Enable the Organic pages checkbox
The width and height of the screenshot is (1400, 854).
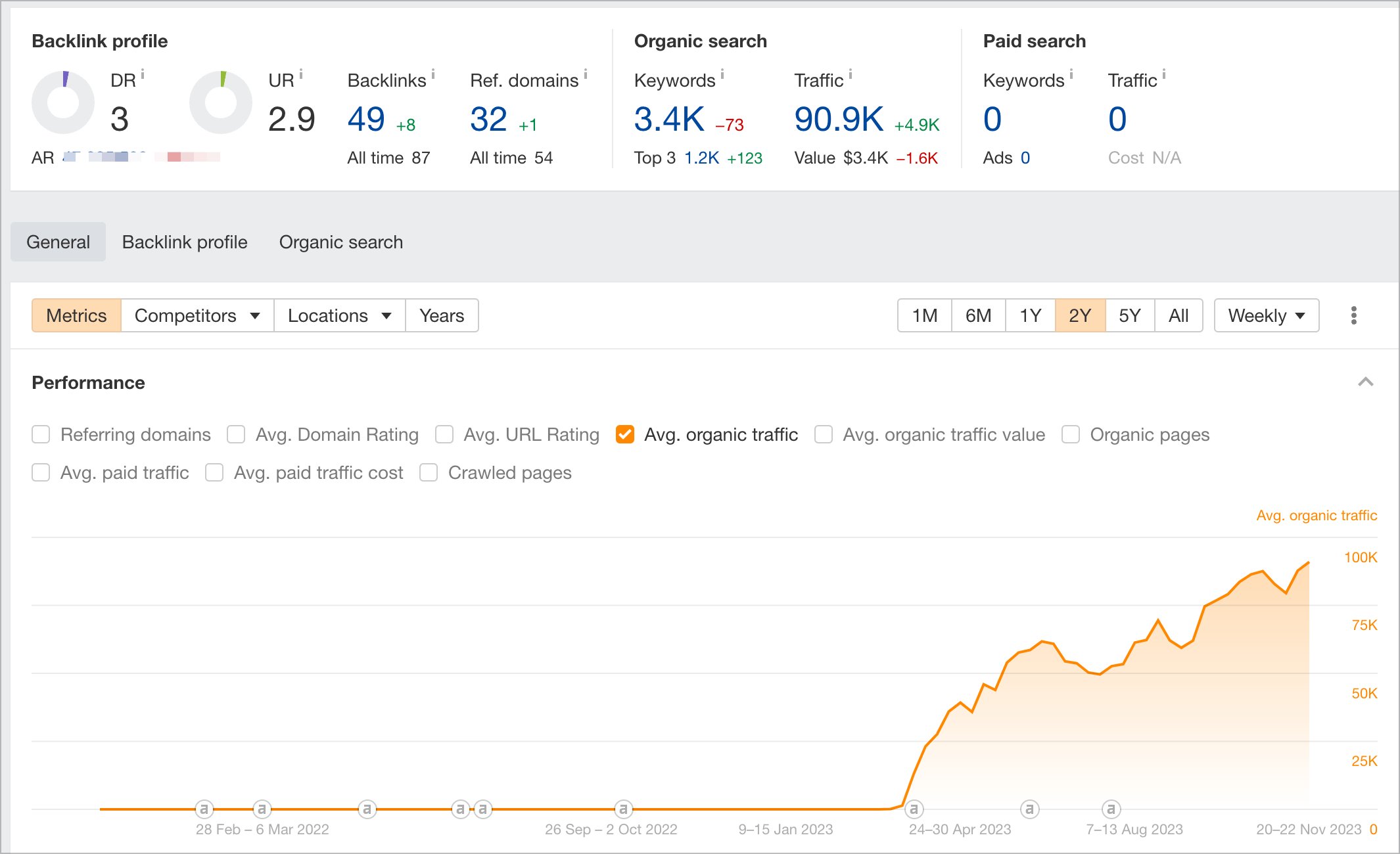[1071, 434]
